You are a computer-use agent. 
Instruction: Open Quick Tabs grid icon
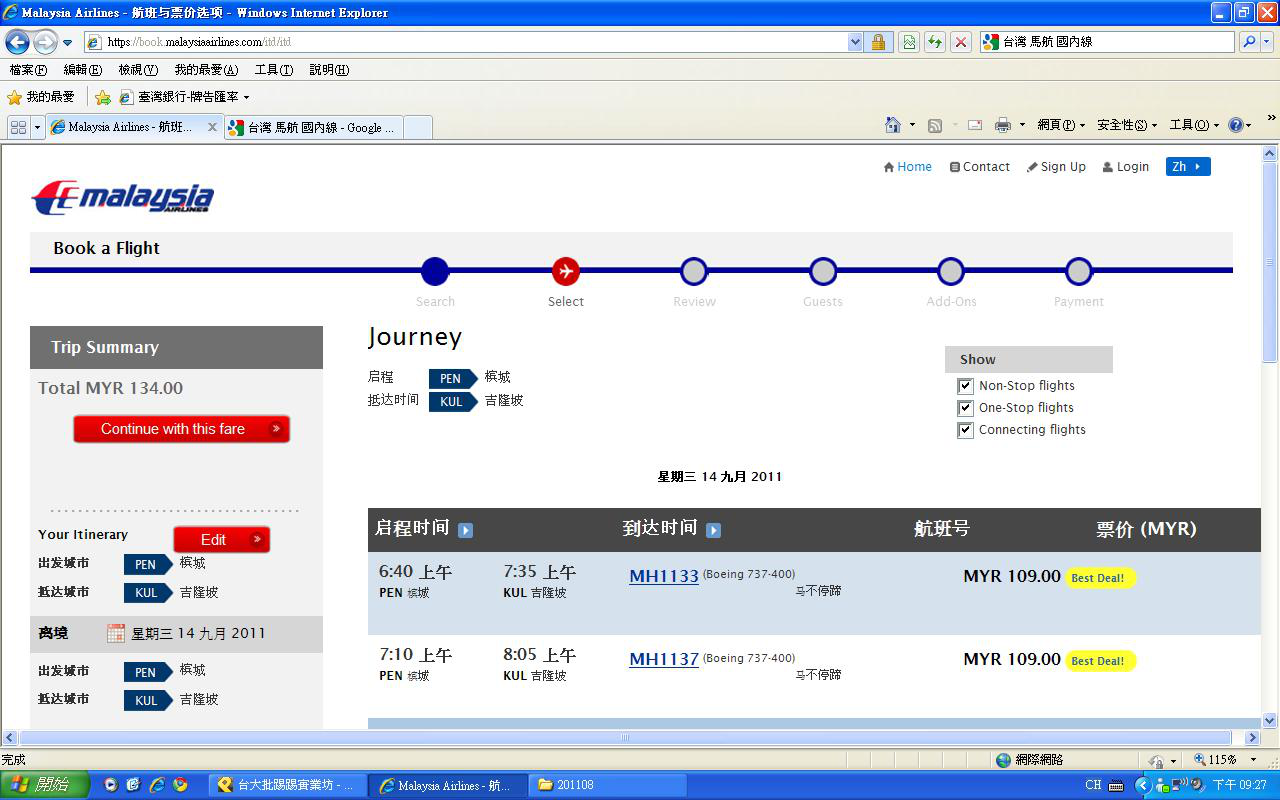click(x=18, y=127)
